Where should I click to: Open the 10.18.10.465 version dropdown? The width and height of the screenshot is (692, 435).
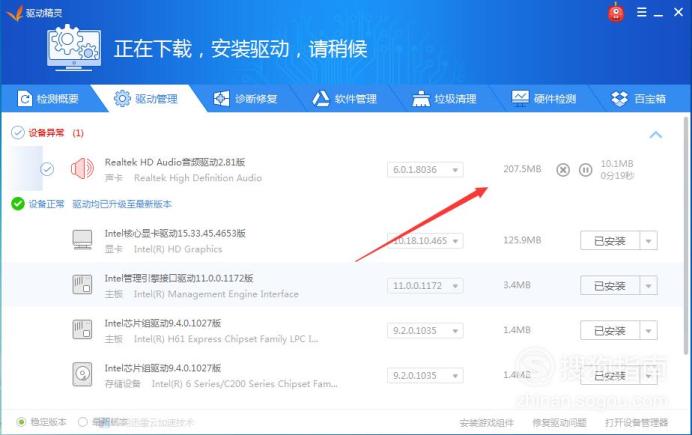point(425,241)
